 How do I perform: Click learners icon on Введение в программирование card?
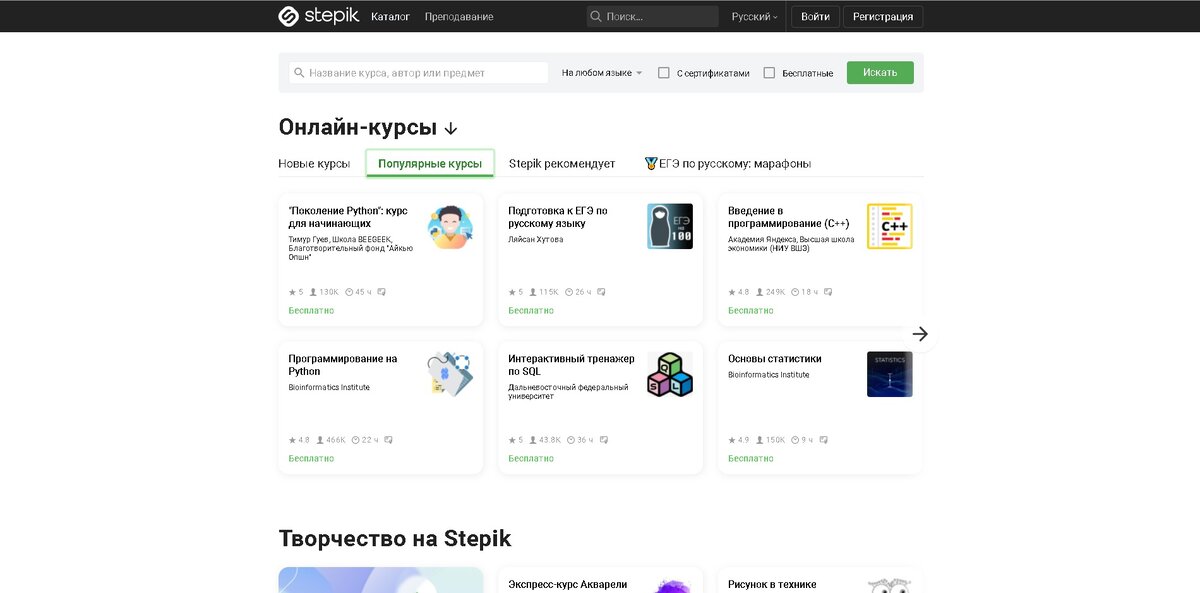pos(761,292)
